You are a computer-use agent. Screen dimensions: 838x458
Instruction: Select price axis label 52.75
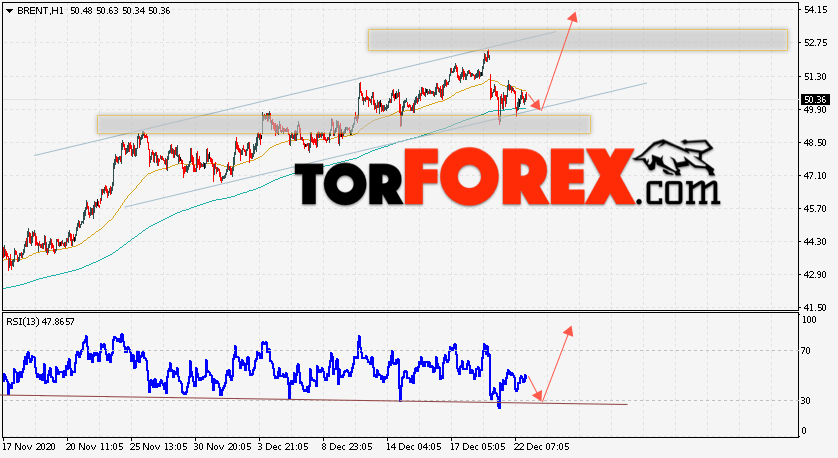tap(816, 43)
